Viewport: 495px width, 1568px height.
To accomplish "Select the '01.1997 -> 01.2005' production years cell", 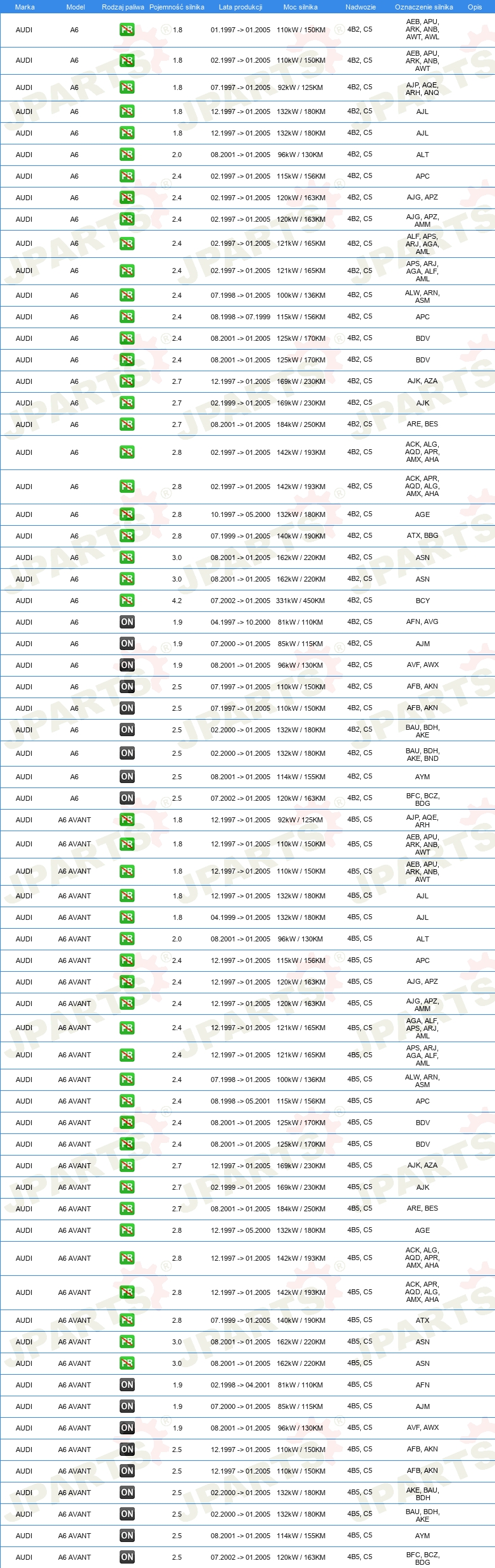I will click(x=241, y=30).
